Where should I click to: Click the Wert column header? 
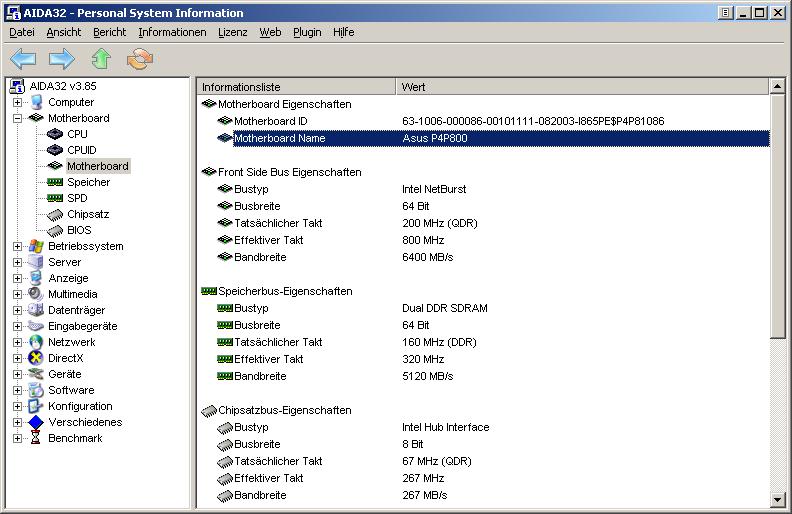click(582, 87)
